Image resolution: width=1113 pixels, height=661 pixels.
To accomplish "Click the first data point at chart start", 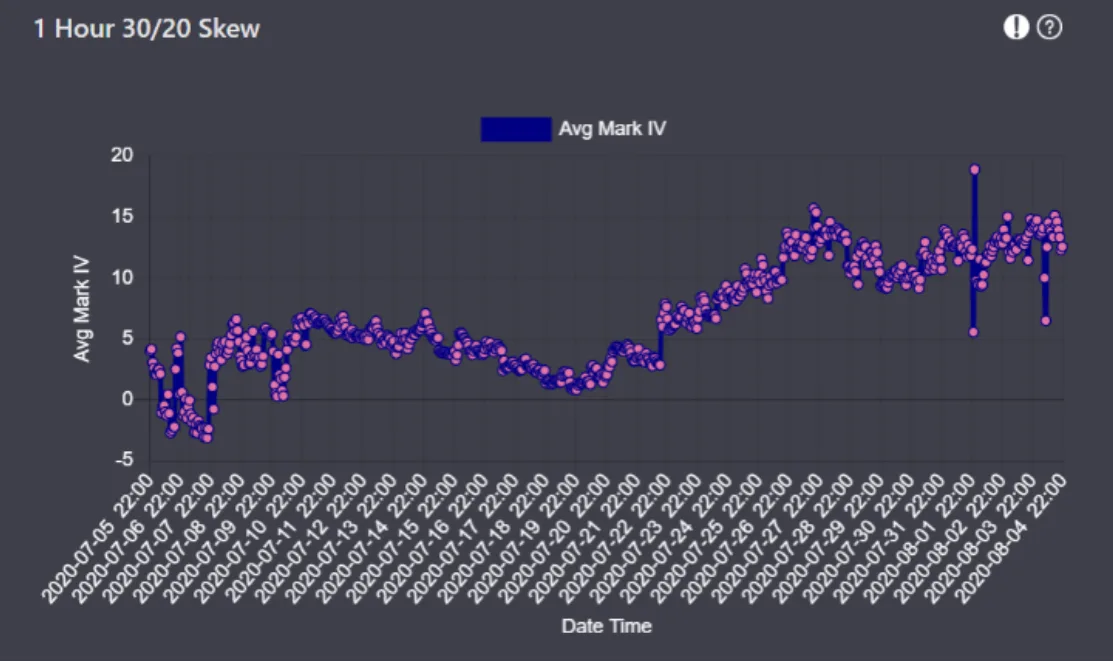I will (150, 349).
